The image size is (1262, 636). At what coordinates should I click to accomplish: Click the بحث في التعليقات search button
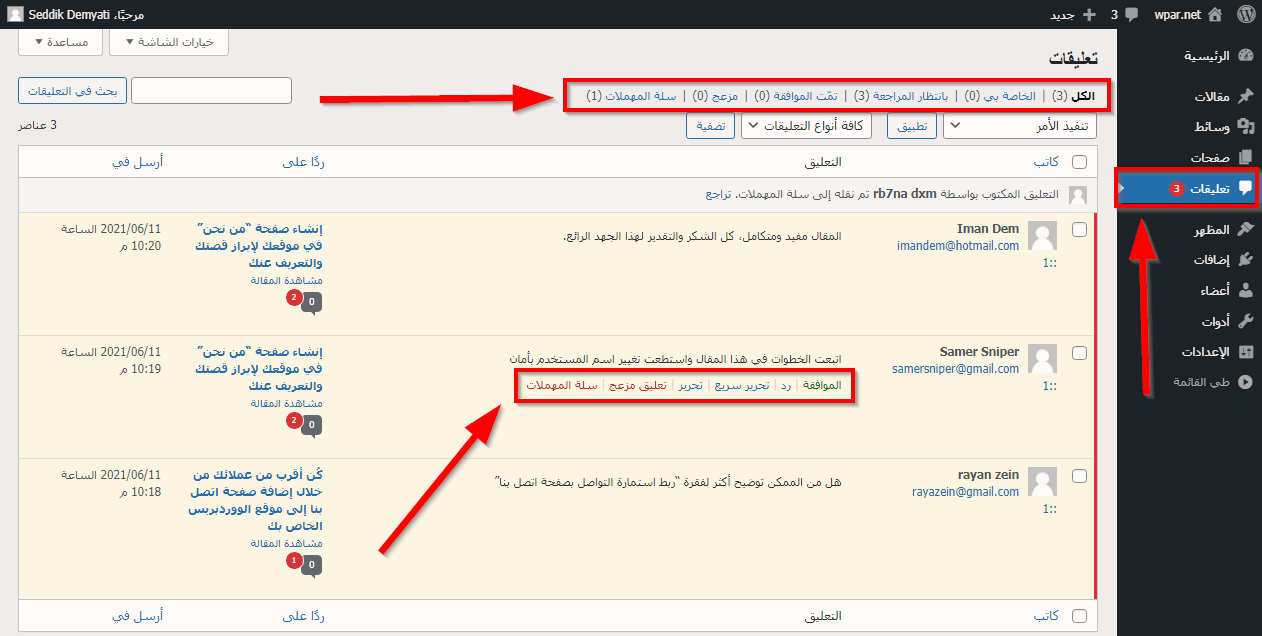pyautogui.click(x=71, y=91)
